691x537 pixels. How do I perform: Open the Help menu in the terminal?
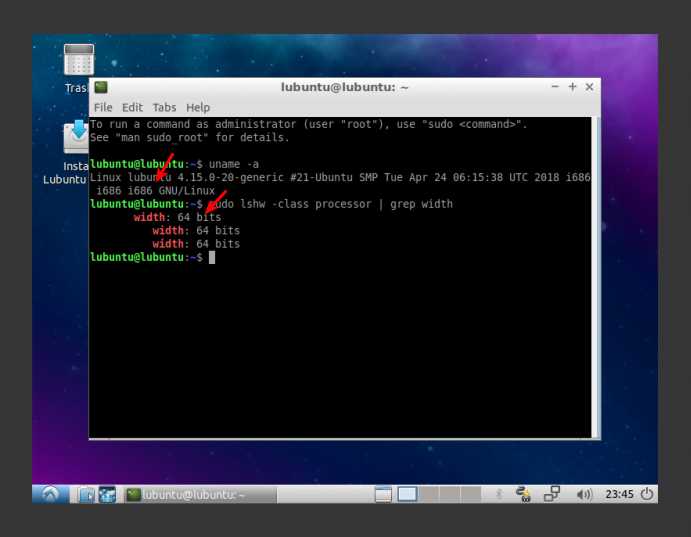click(x=198, y=107)
